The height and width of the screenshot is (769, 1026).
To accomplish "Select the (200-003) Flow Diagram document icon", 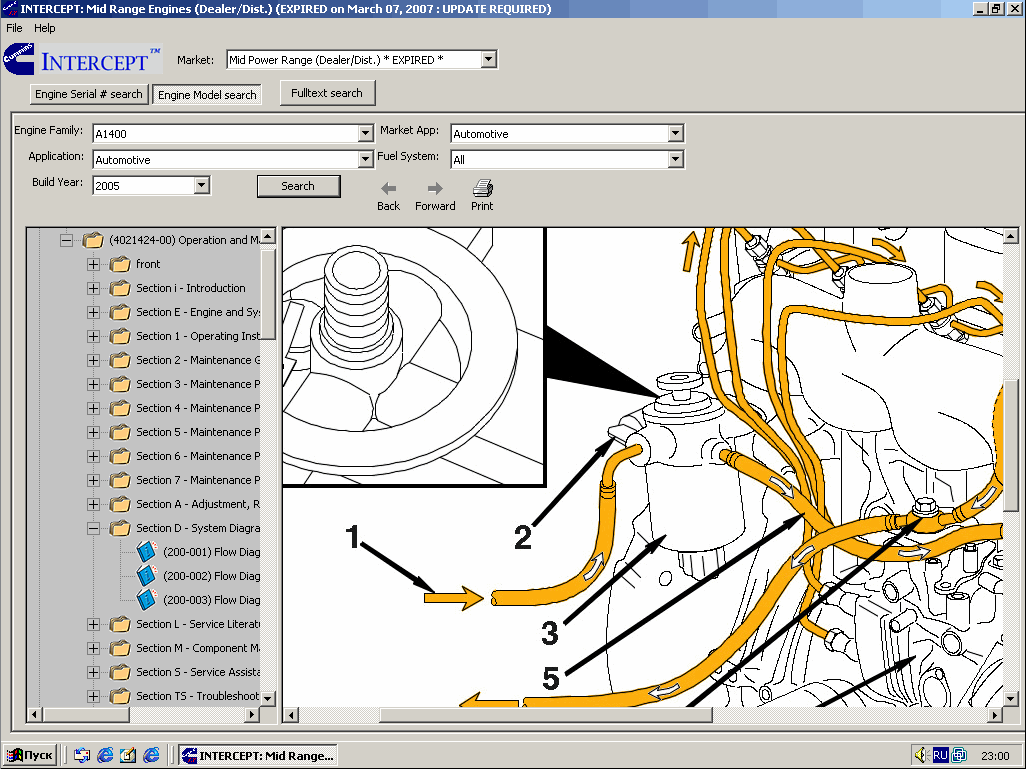I will tap(146, 600).
